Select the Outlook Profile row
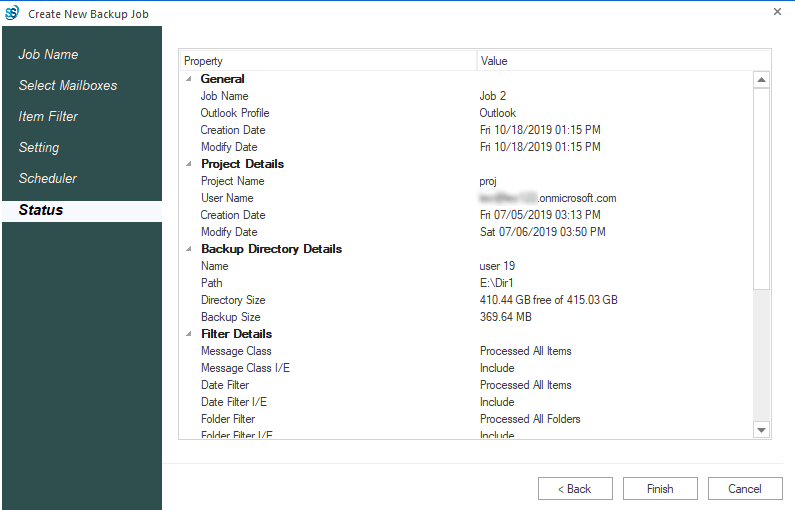Viewport: 795px width, 510px height. (x=466, y=113)
